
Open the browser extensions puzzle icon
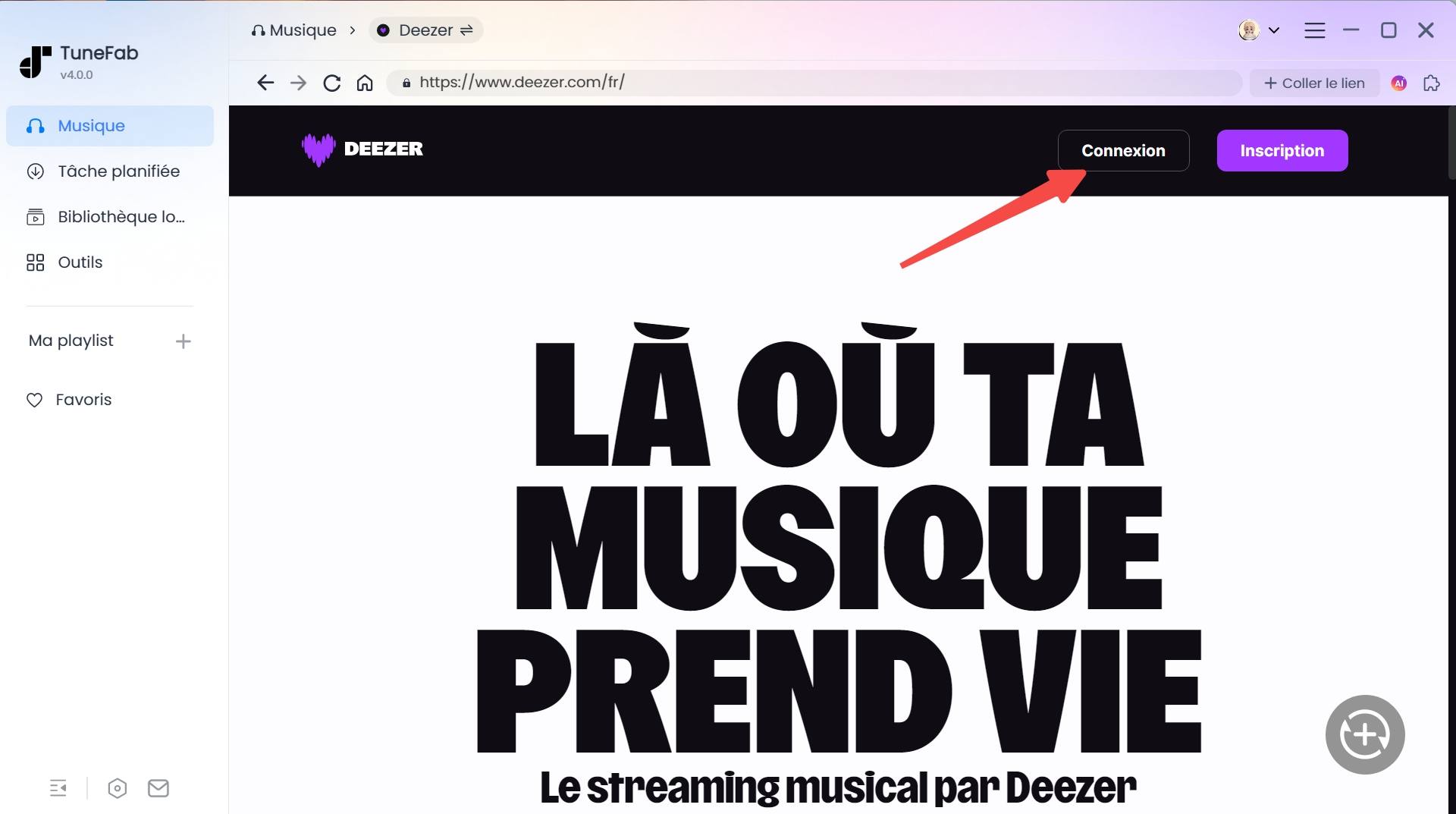pyautogui.click(x=1432, y=83)
